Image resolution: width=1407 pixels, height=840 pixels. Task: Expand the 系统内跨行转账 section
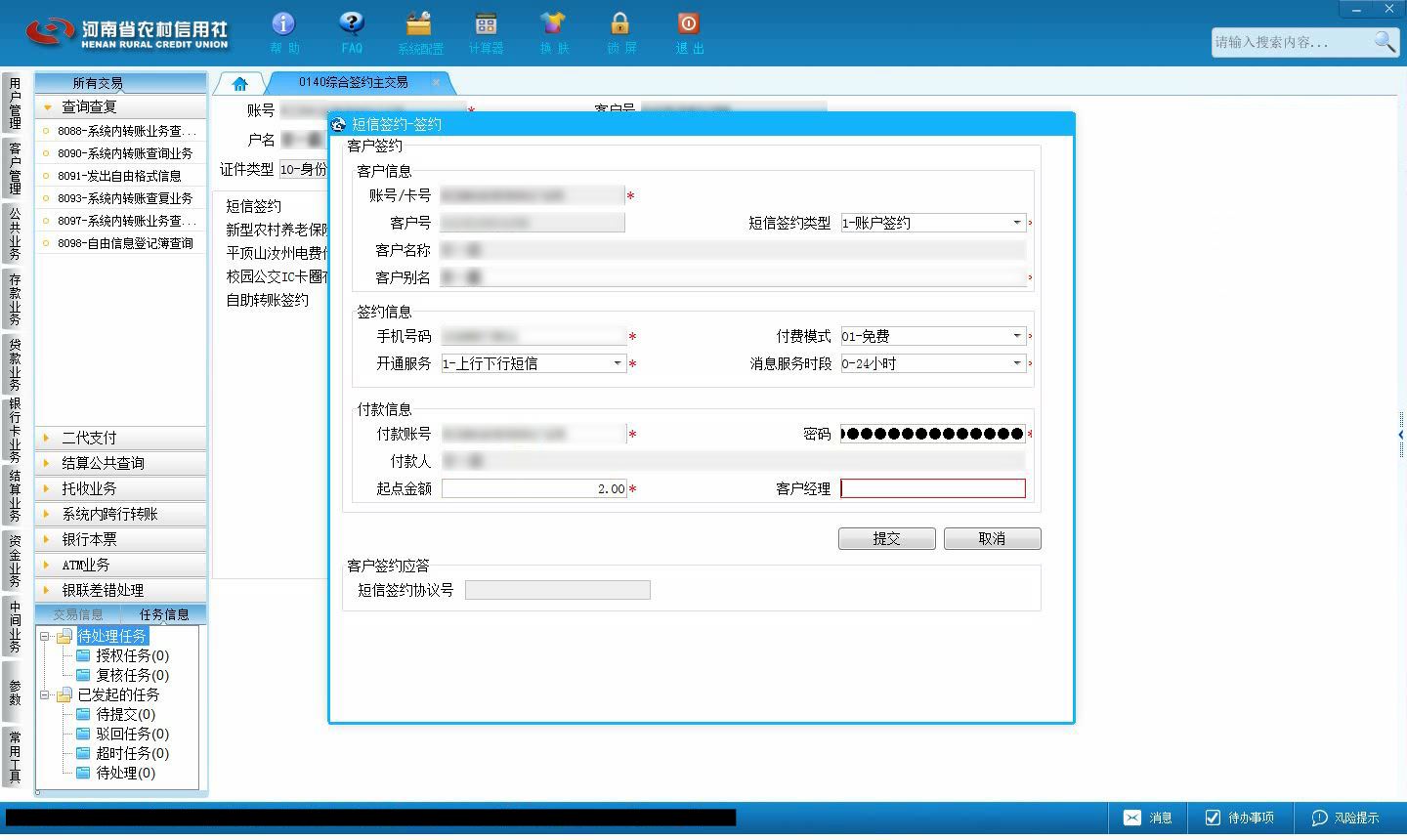point(121,514)
